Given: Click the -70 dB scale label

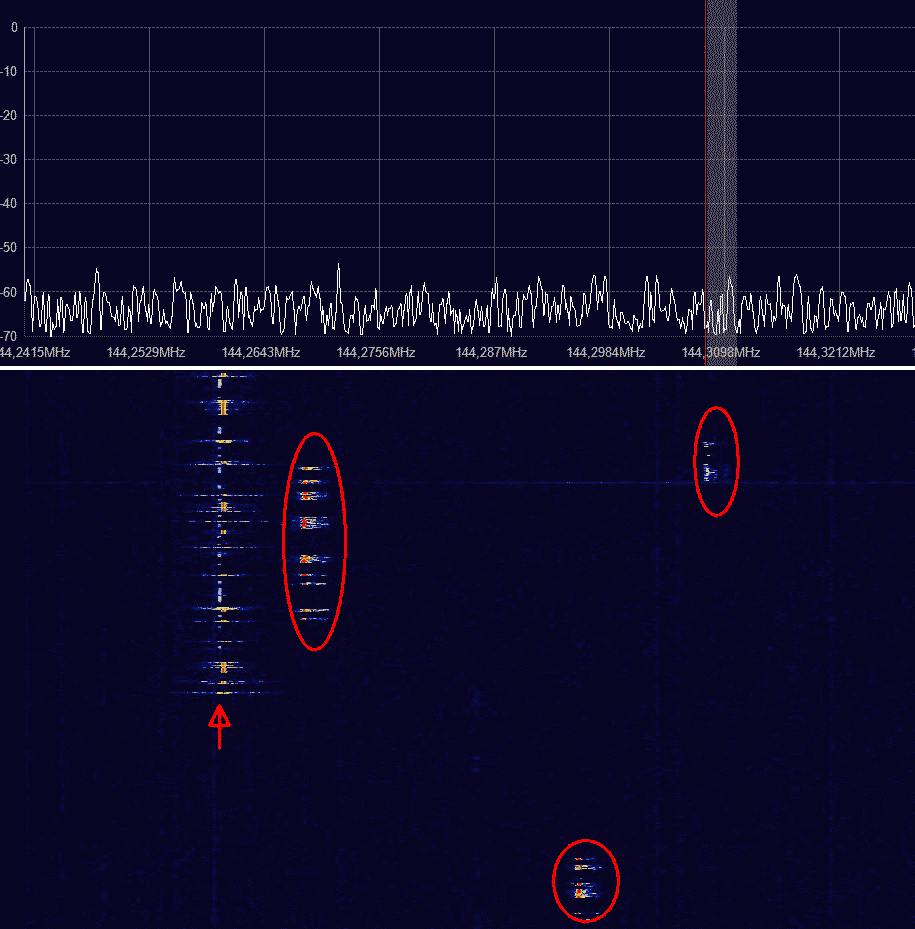Looking at the screenshot, I should pos(9,336).
